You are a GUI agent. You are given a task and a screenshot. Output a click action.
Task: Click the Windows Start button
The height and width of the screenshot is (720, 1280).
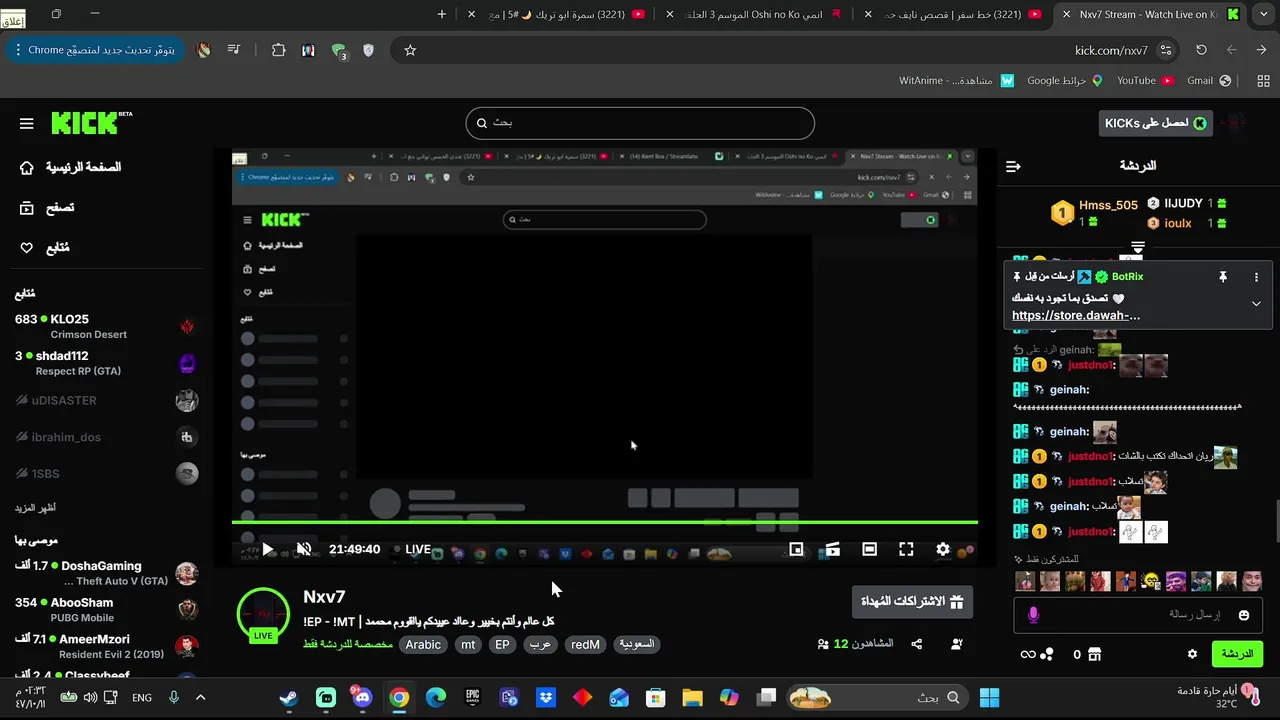(989, 697)
